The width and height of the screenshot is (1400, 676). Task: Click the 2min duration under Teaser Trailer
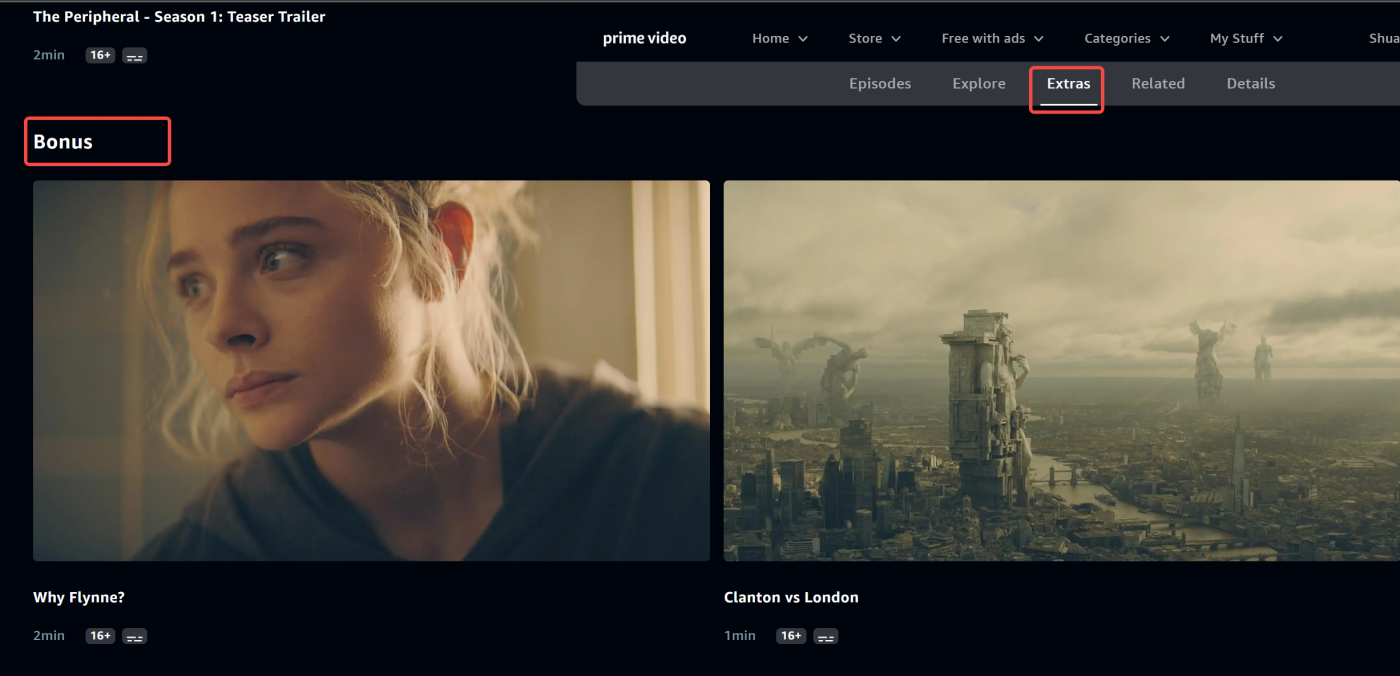[49, 55]
